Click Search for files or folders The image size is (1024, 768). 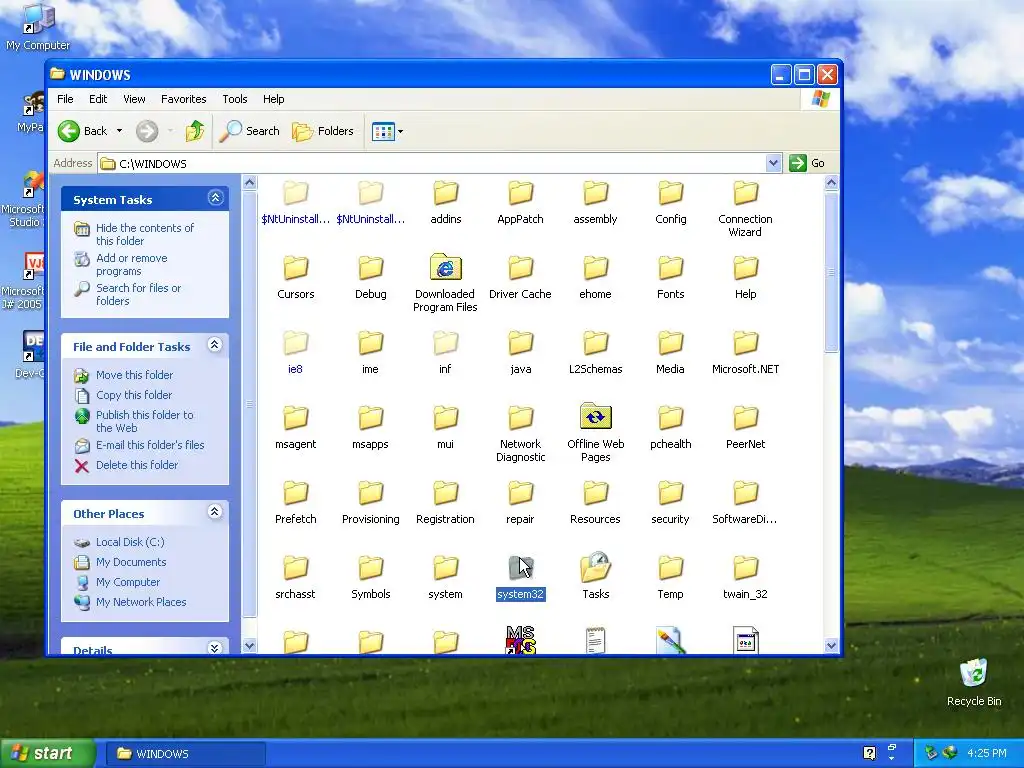coord(138,295)
